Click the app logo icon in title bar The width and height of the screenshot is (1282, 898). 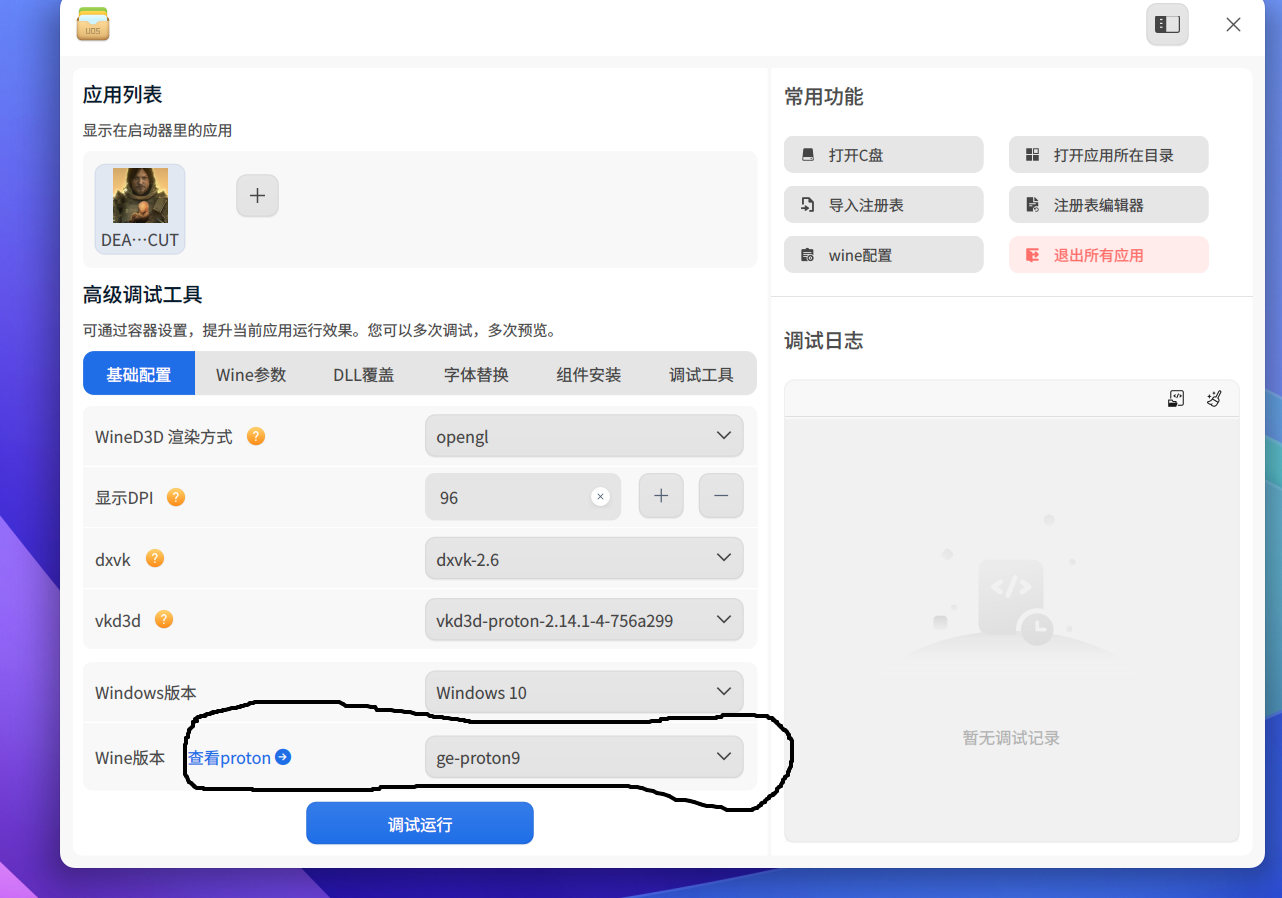pos(93,24)
